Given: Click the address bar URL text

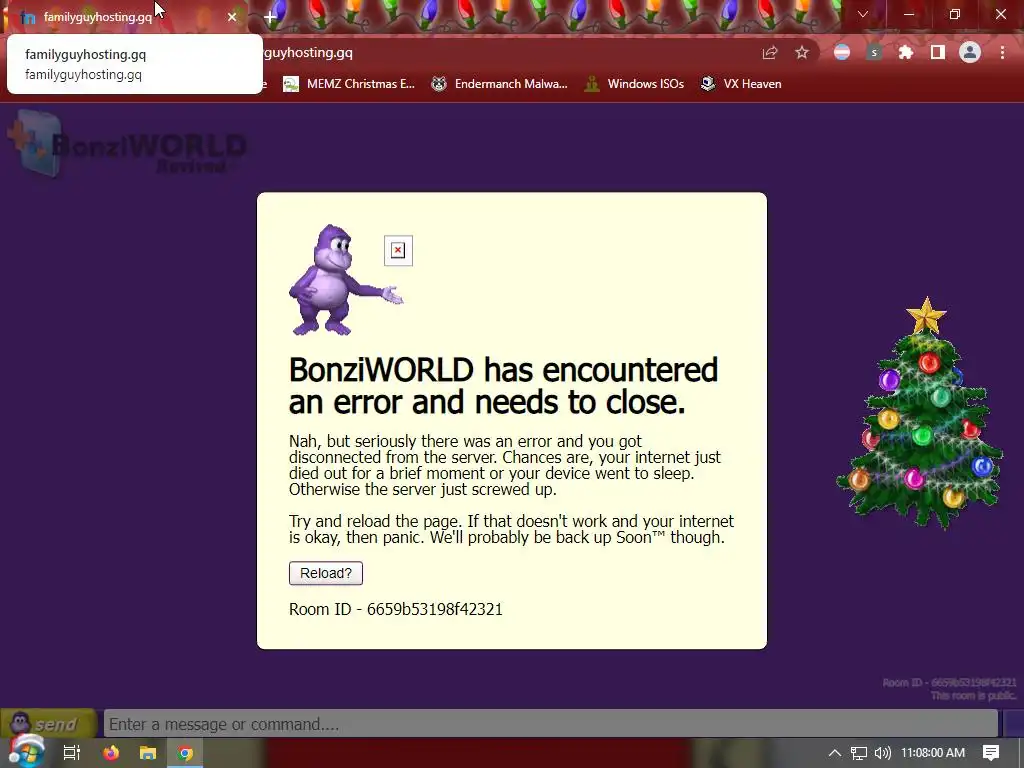Looking at the screenshot, I should 308,53.
